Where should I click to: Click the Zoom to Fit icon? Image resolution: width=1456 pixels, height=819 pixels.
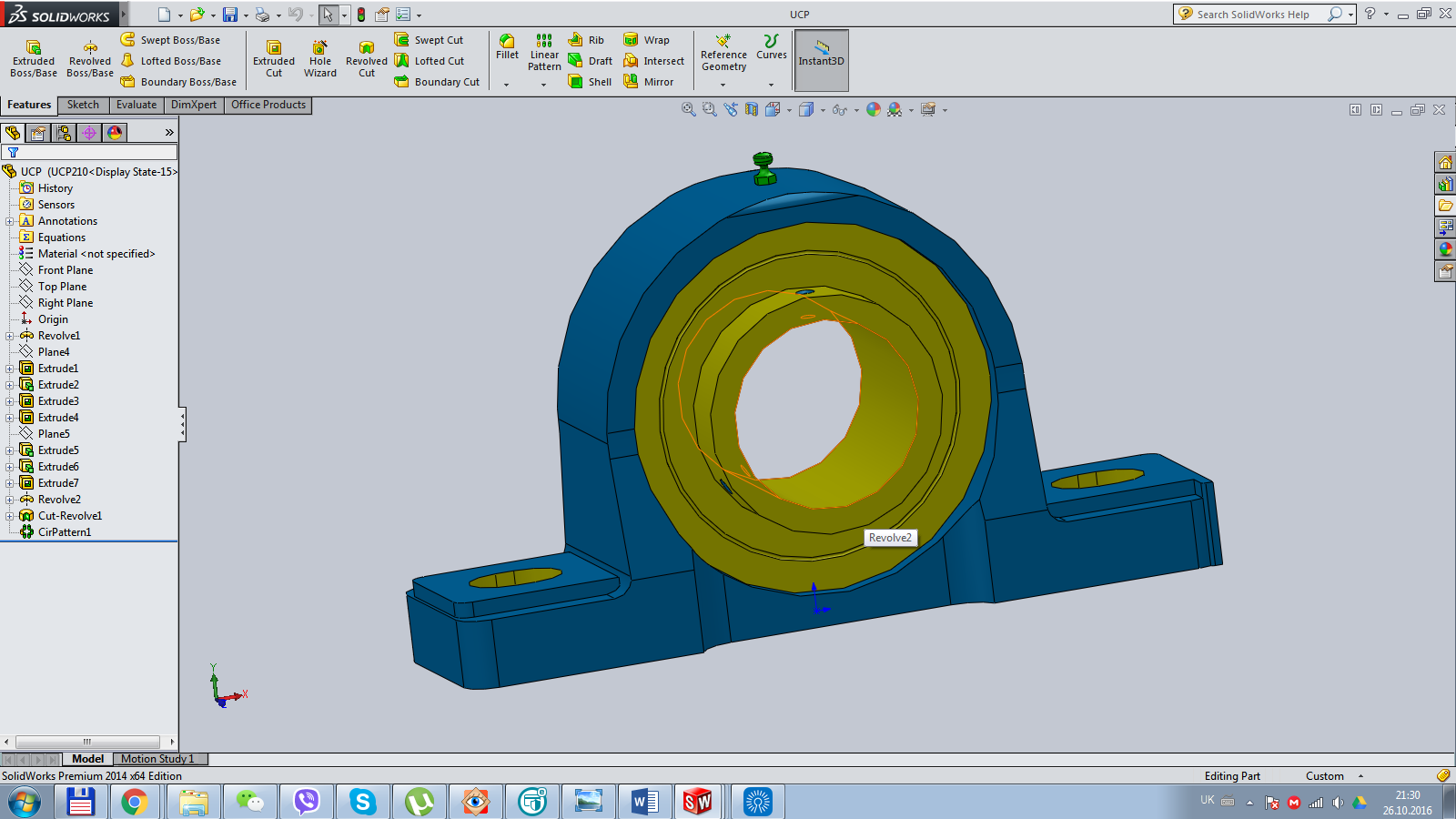(x=689, y=109)
